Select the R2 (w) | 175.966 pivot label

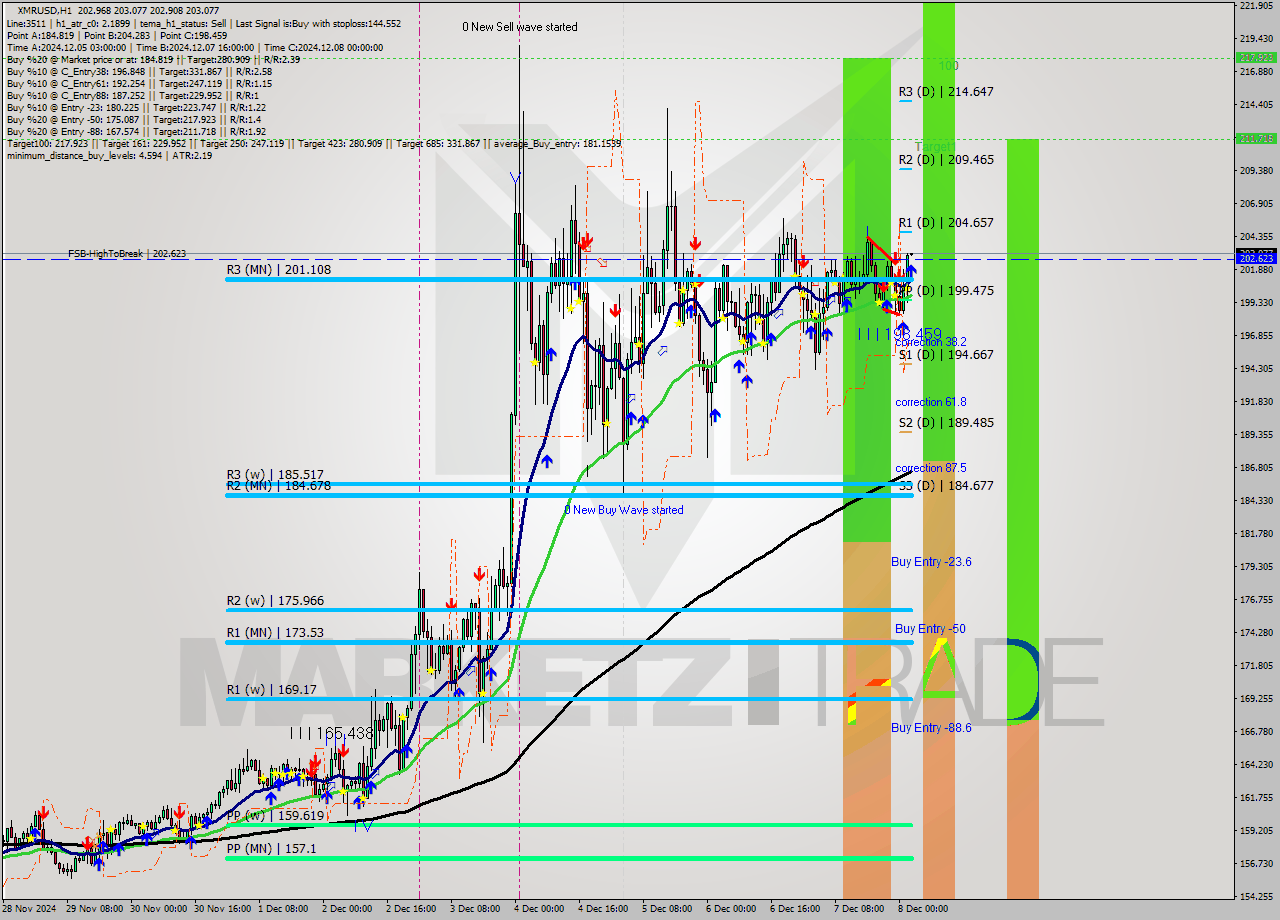click(275, 600)
